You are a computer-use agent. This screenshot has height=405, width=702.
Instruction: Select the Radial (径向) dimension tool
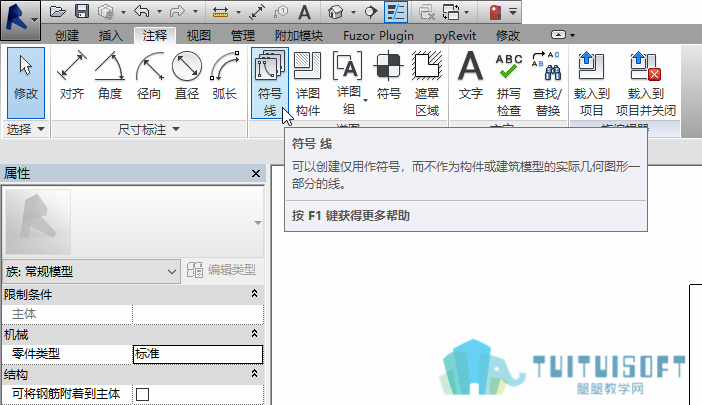149,75
